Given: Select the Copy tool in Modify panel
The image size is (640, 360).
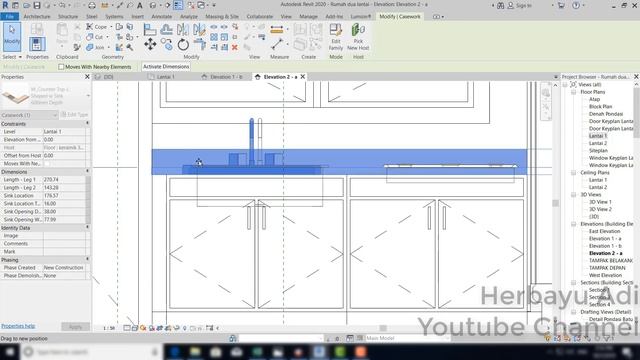Looking at the screenshot, I should 166,44.
